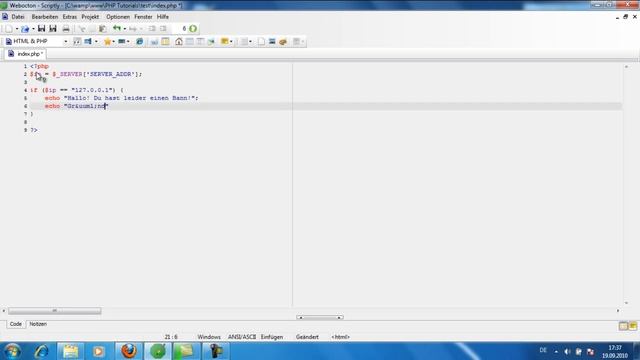This screenshot has height=360, width=640.
Task: Switch to the Notizen tab
Action: coord(38,324)
